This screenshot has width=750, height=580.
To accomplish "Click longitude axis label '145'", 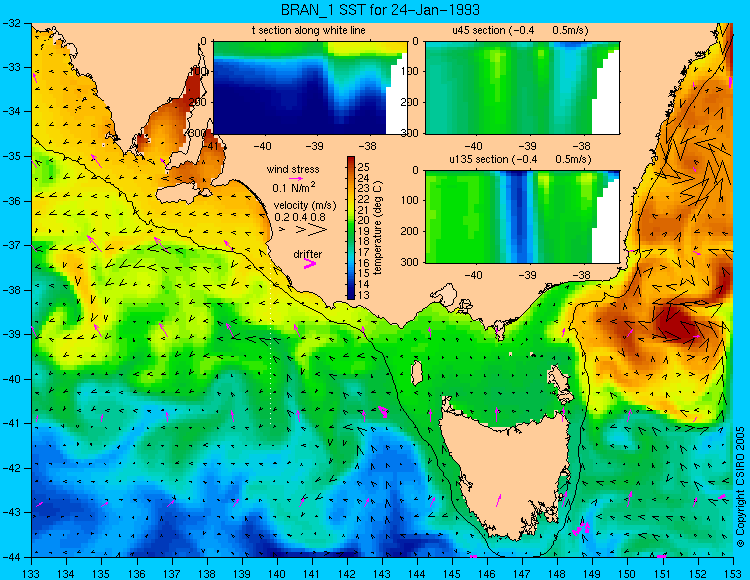I will [452, 573].
